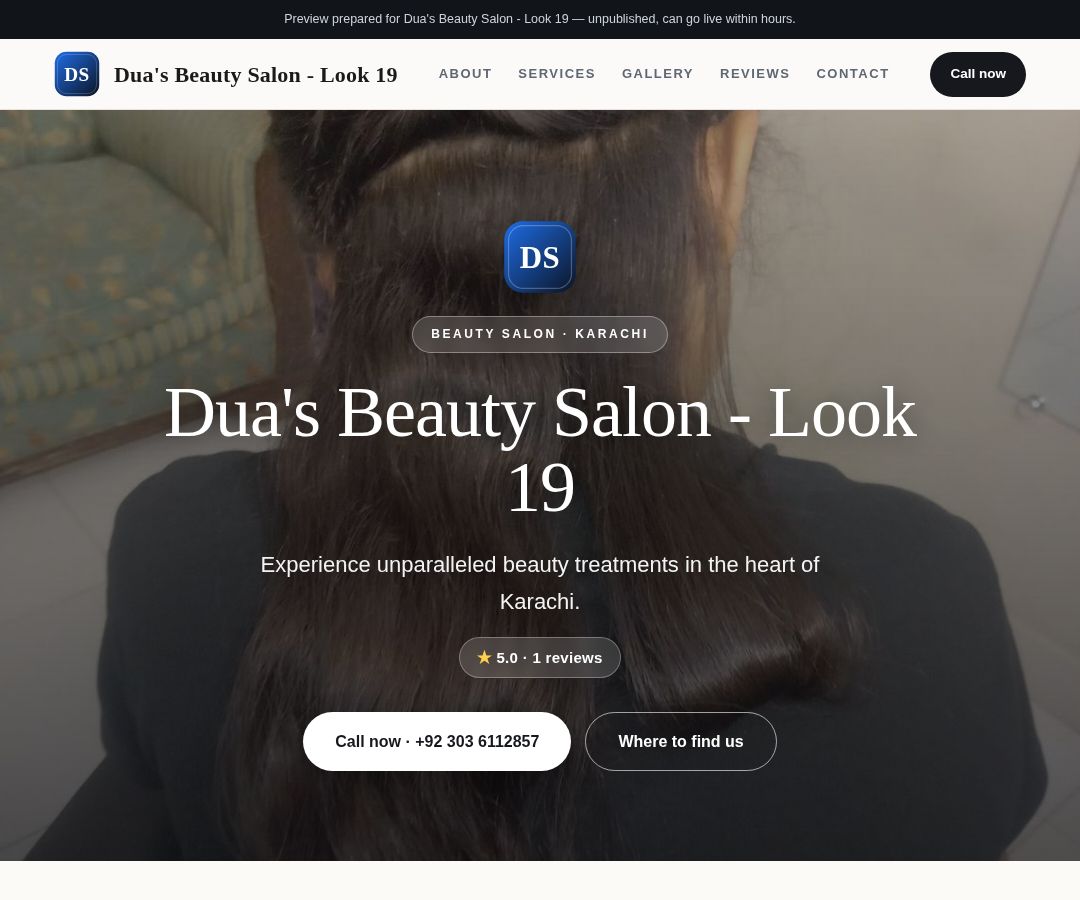The image size is (1080, 900).
Task: Click the header salon name title
Action: tap(256, 74)
